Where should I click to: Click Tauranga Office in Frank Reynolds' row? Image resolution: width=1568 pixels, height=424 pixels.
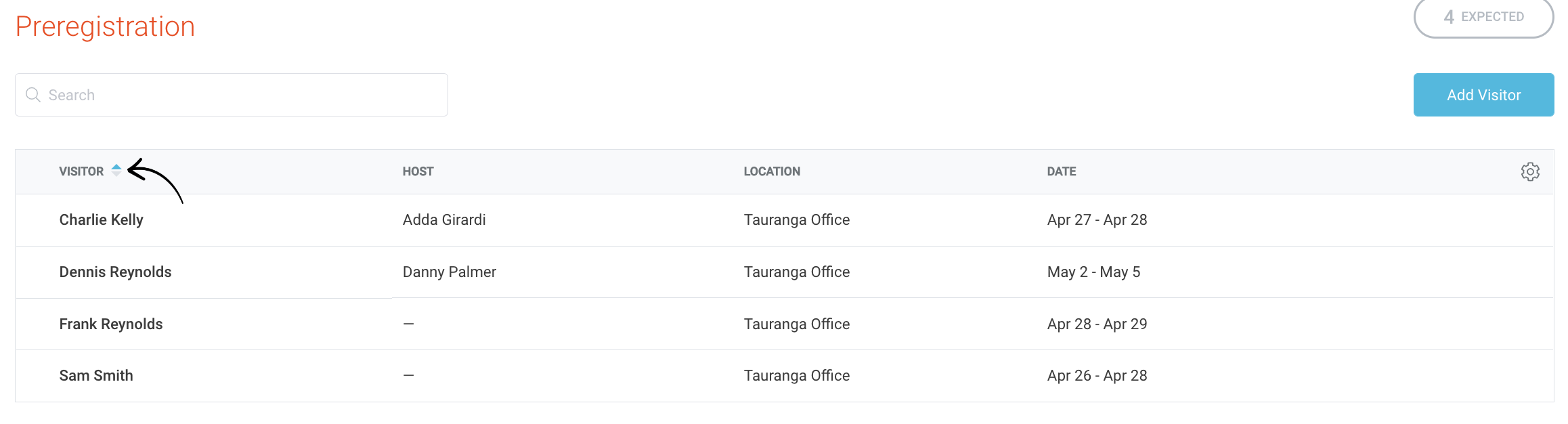[x=796, y=324]
